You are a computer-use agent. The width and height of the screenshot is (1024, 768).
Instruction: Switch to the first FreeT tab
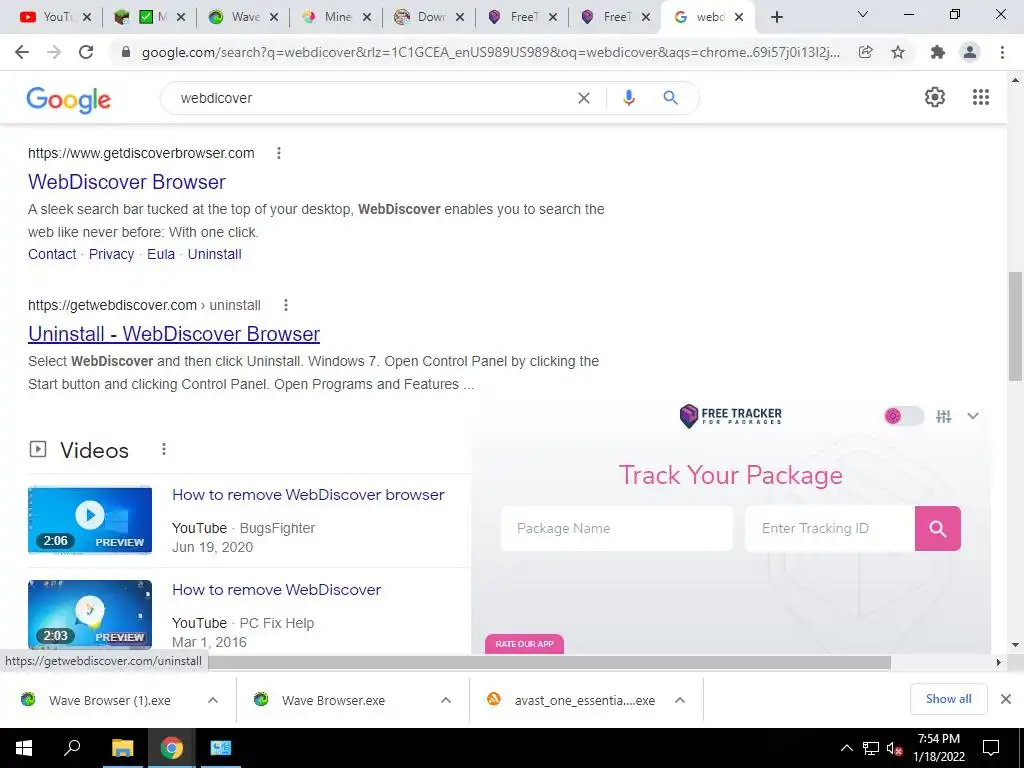(x=517, y=17)
